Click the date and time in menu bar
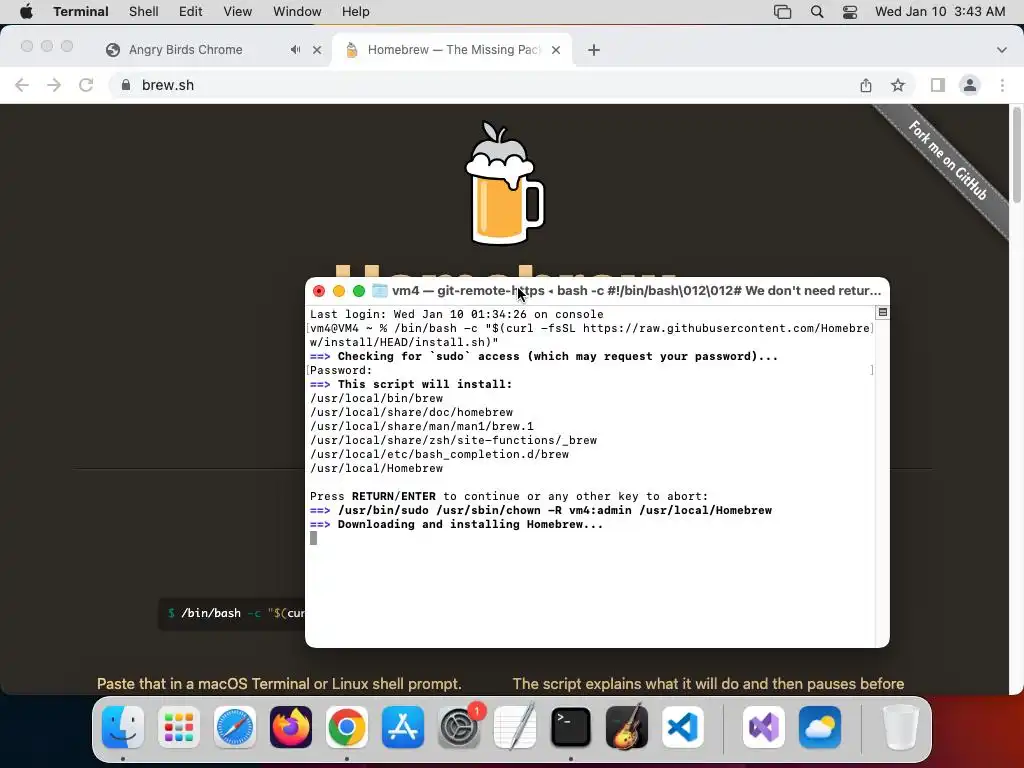The width and height of the screenshot is (1024, 768). click(x=940, y=11)
